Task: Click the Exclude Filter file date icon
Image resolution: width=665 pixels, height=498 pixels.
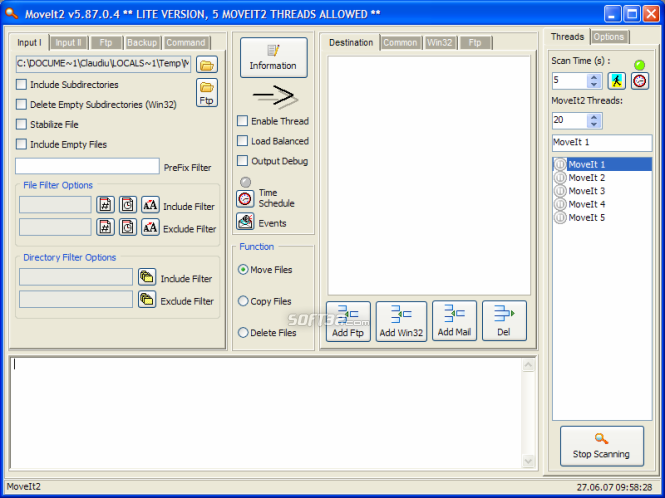Action: tap(128, 227)
